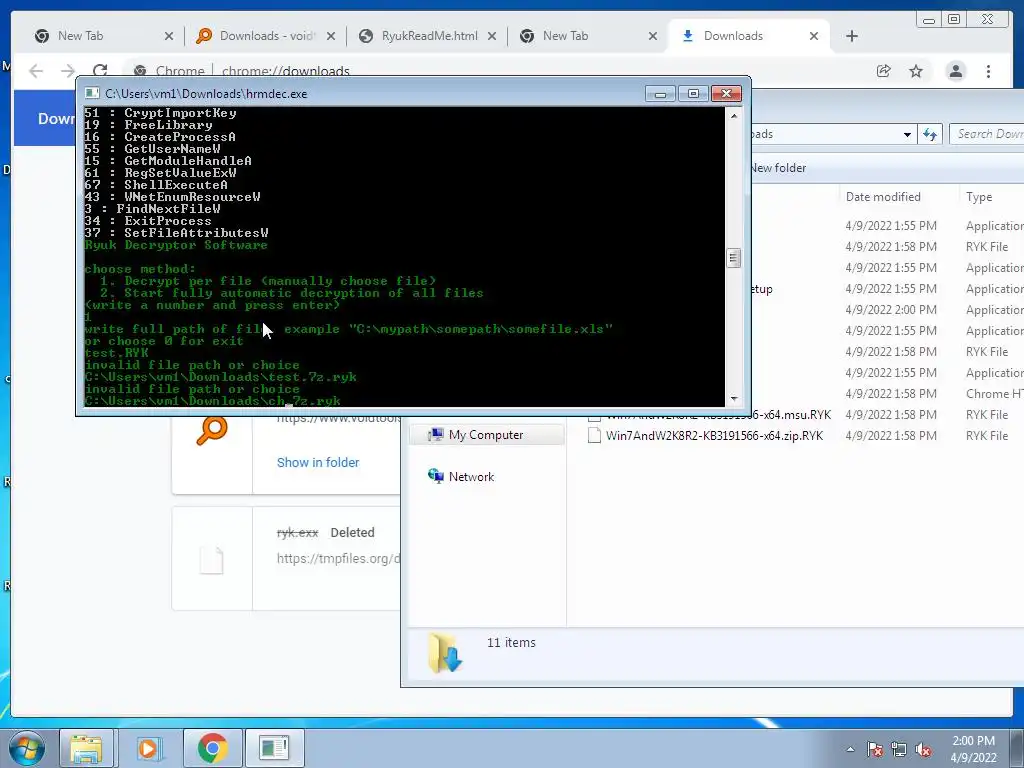Click Chrome icon on taskbar
This screenshot has height=768, width=1024.
tap(212, 748)
